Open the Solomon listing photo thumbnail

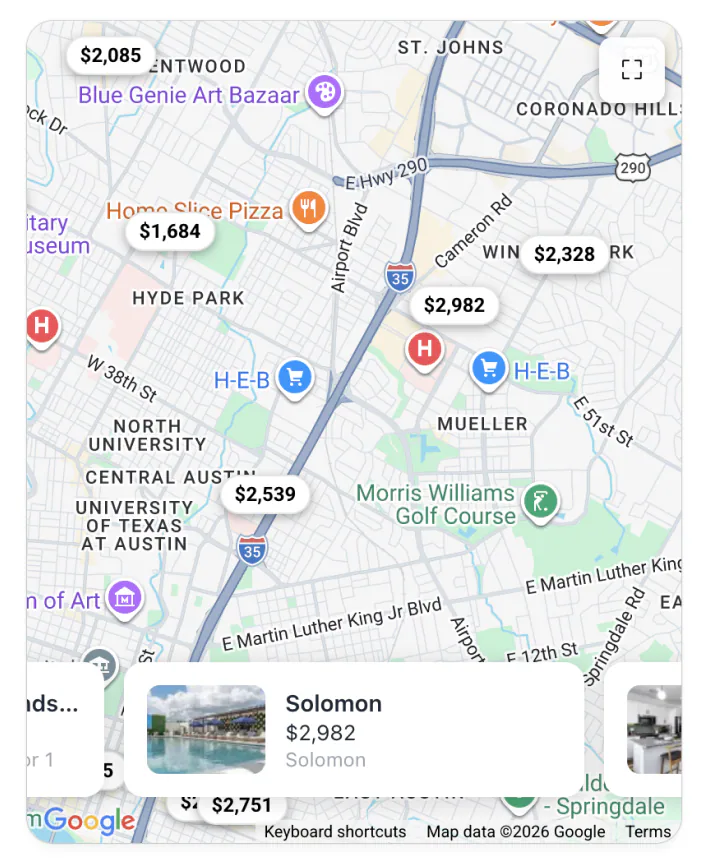coord(206,729)
